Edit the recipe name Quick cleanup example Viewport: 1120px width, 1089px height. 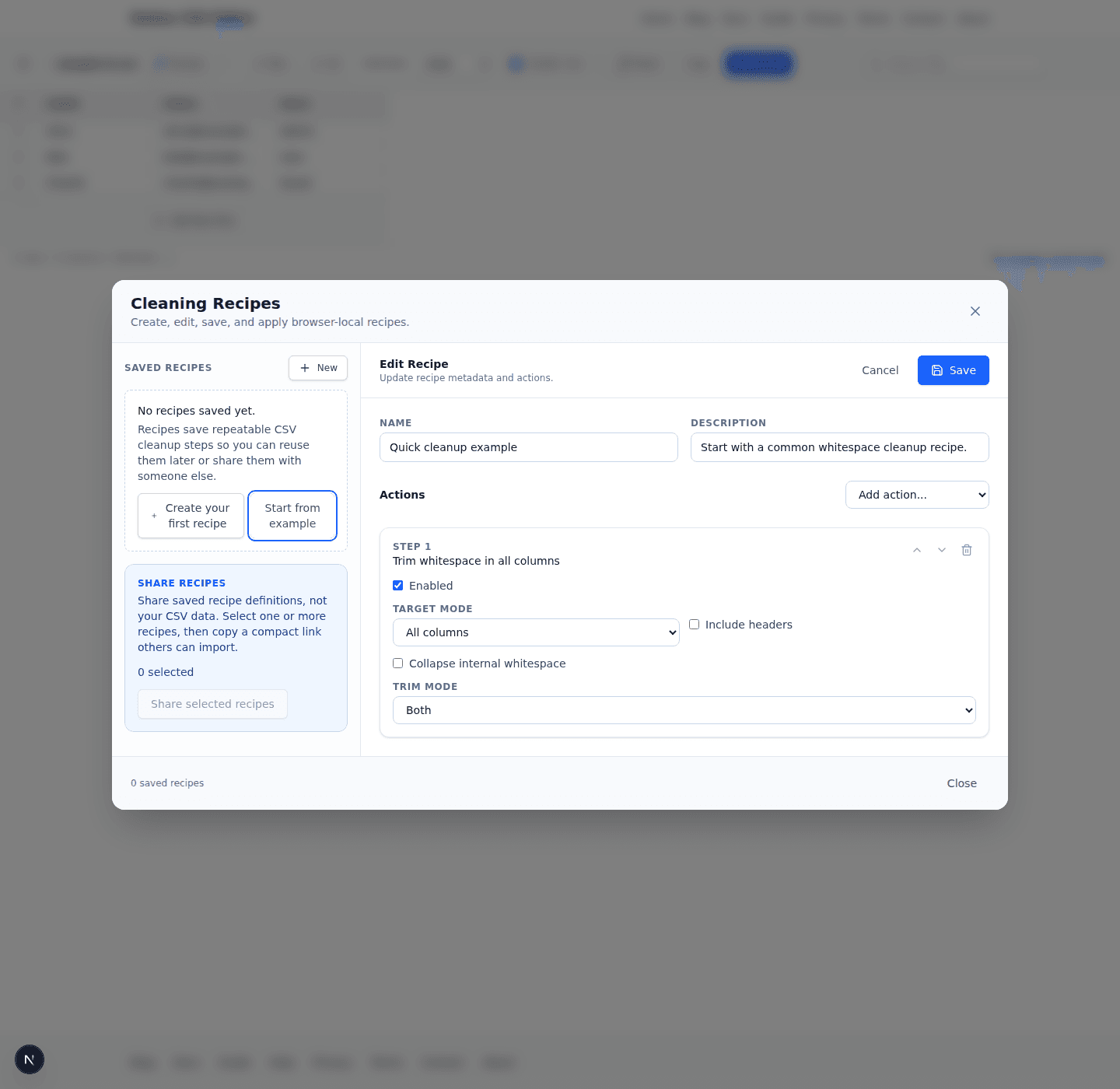[x=528, y=447]
